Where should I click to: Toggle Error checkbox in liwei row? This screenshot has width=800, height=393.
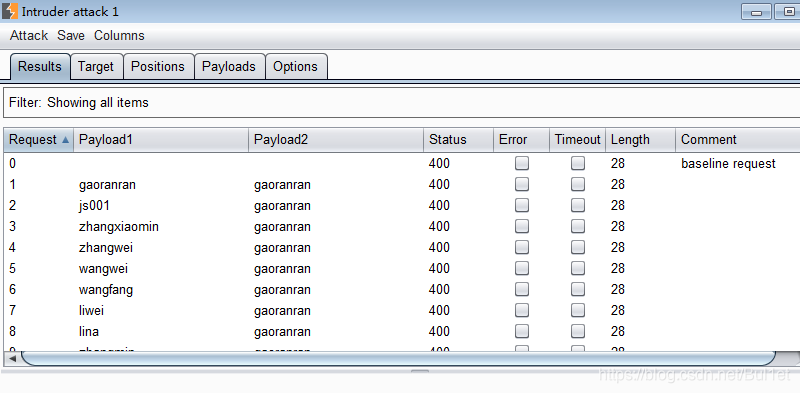(x=522, y=310)
